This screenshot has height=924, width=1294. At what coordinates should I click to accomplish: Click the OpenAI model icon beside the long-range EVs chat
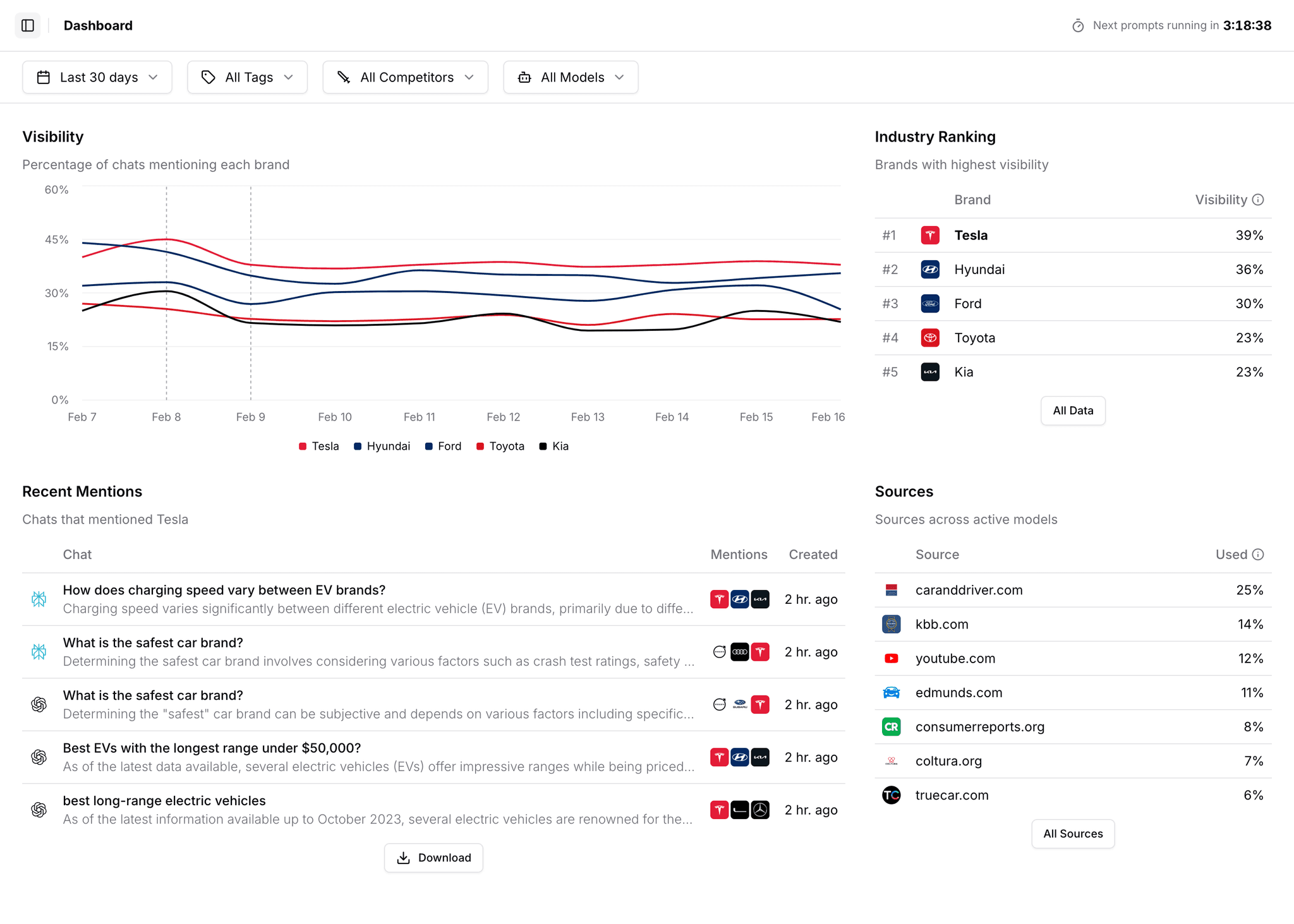(x=39, y=810)
